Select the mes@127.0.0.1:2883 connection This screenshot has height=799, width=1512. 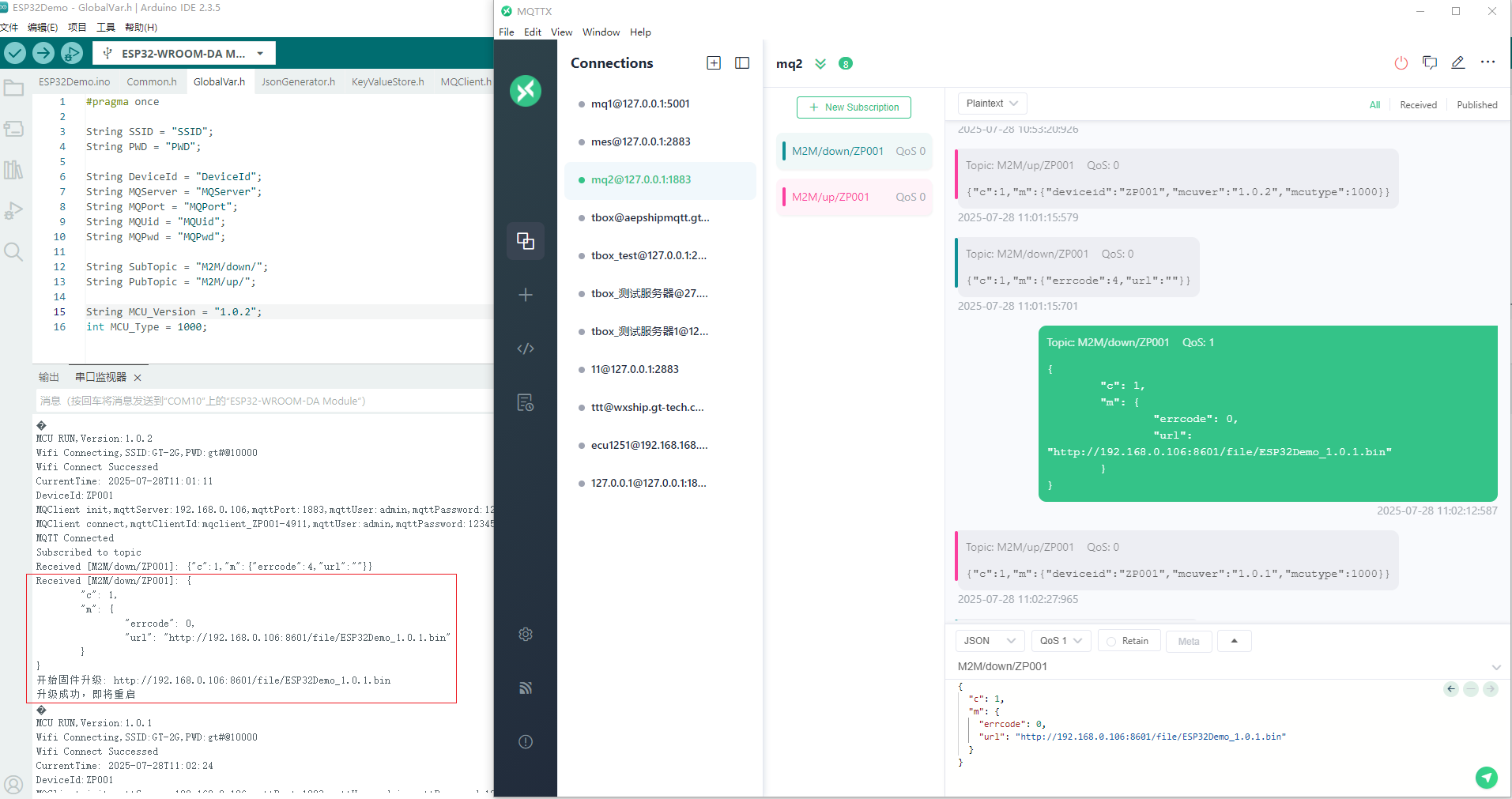click(660, 141)
